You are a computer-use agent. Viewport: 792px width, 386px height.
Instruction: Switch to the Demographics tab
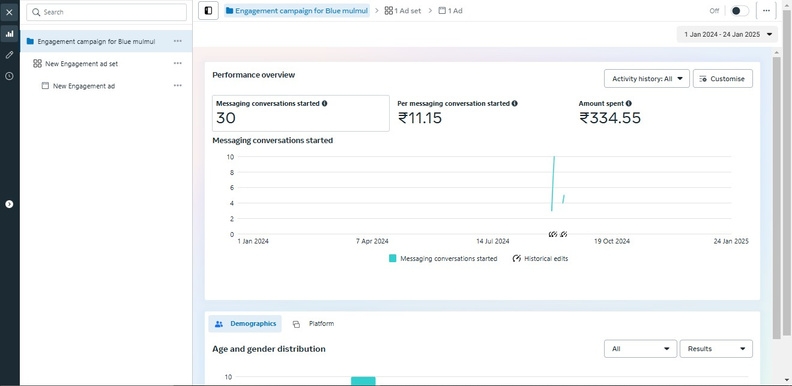click(x=245, y=324)
